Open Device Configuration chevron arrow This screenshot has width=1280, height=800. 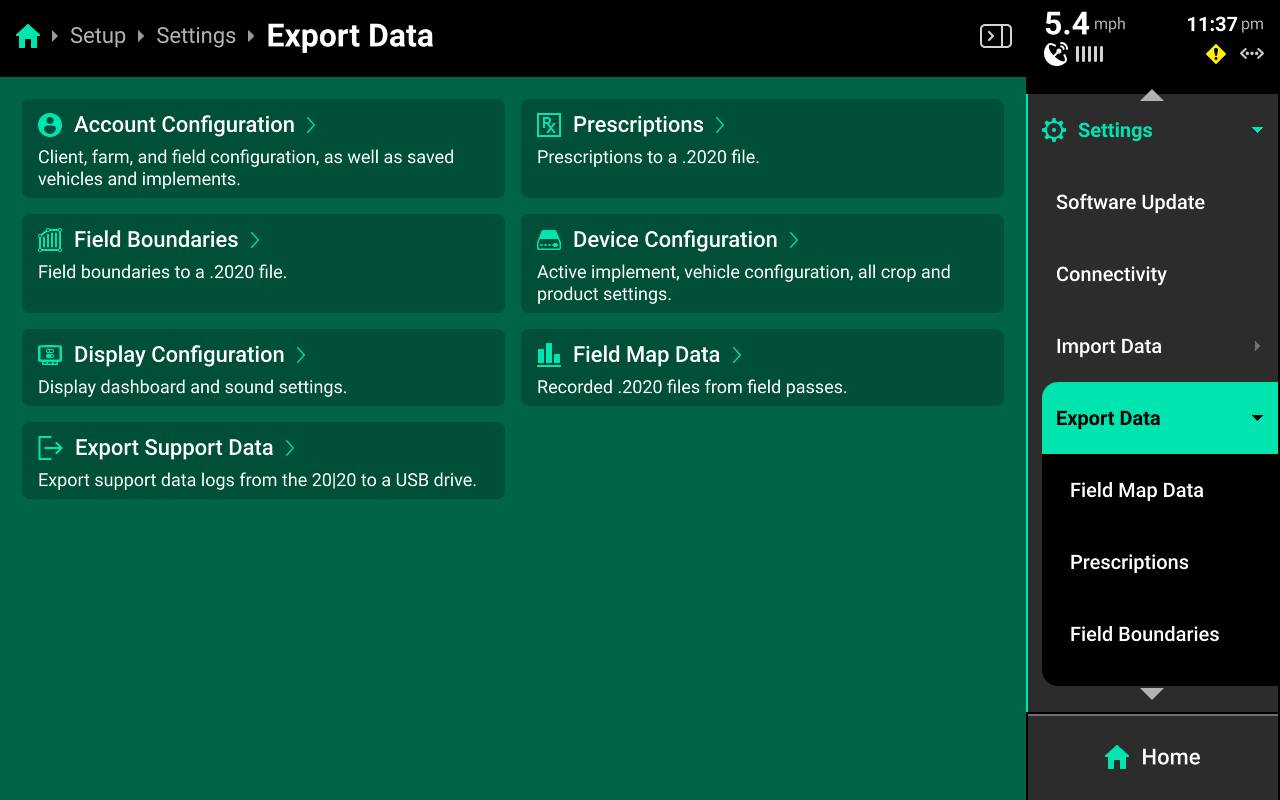tap(794, 240)
